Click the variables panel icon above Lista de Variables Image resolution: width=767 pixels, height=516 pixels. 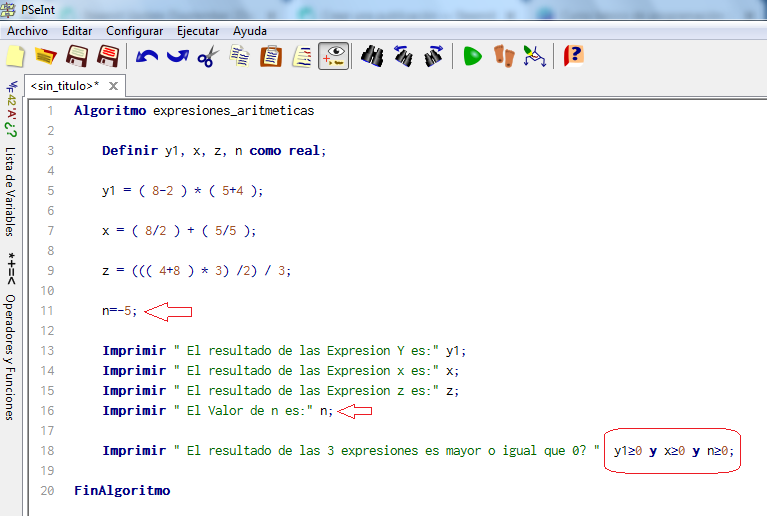coord(11,109)
